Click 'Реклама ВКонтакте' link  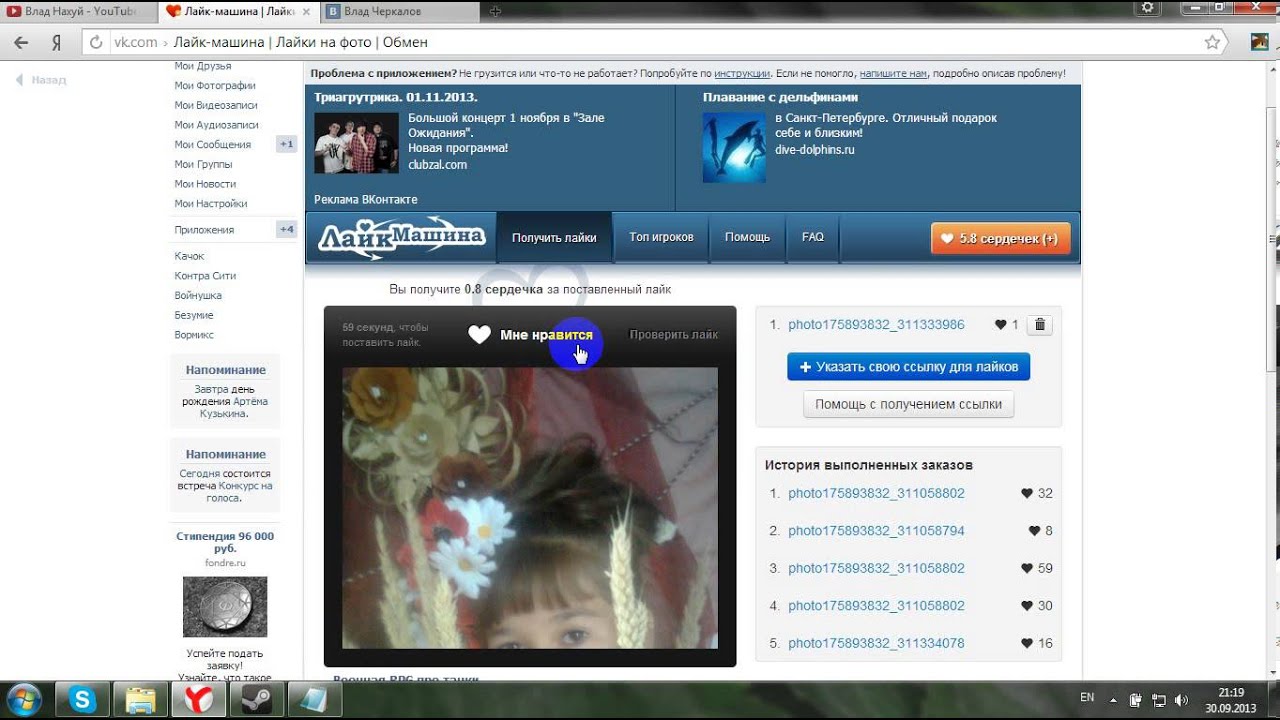point(366,200)
